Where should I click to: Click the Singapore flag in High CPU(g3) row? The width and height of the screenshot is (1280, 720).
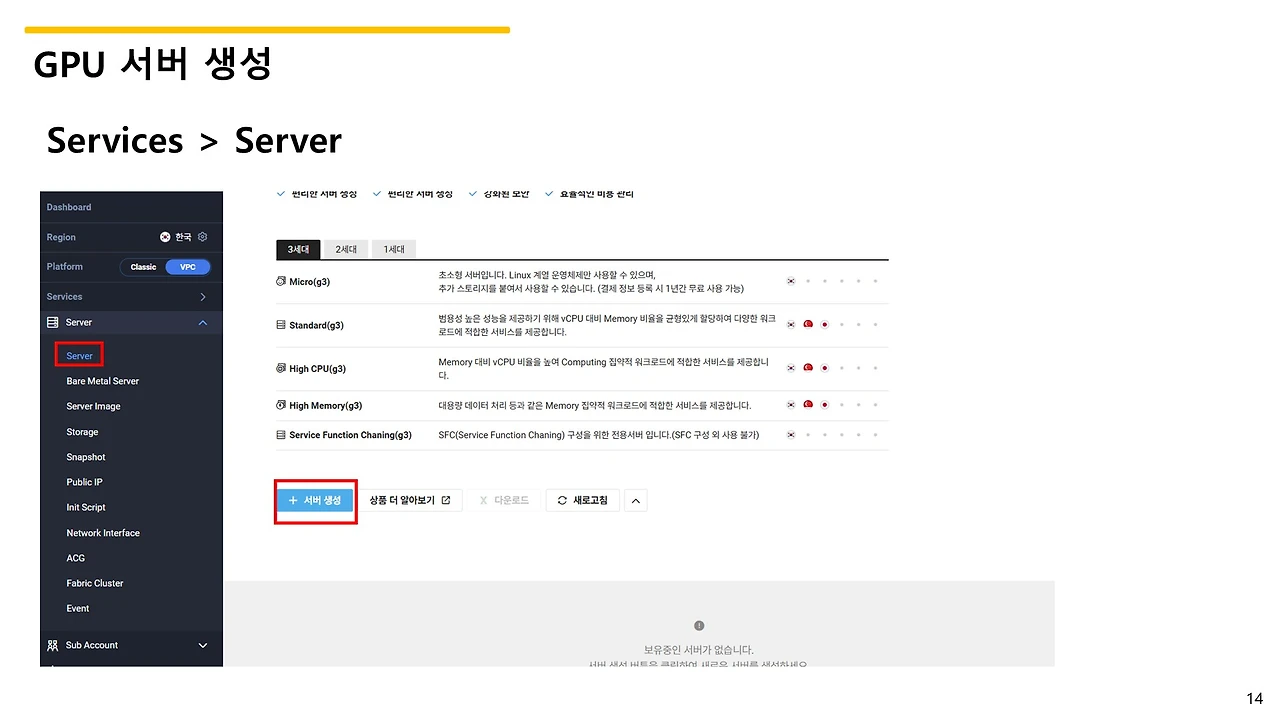tap(808, 368)
